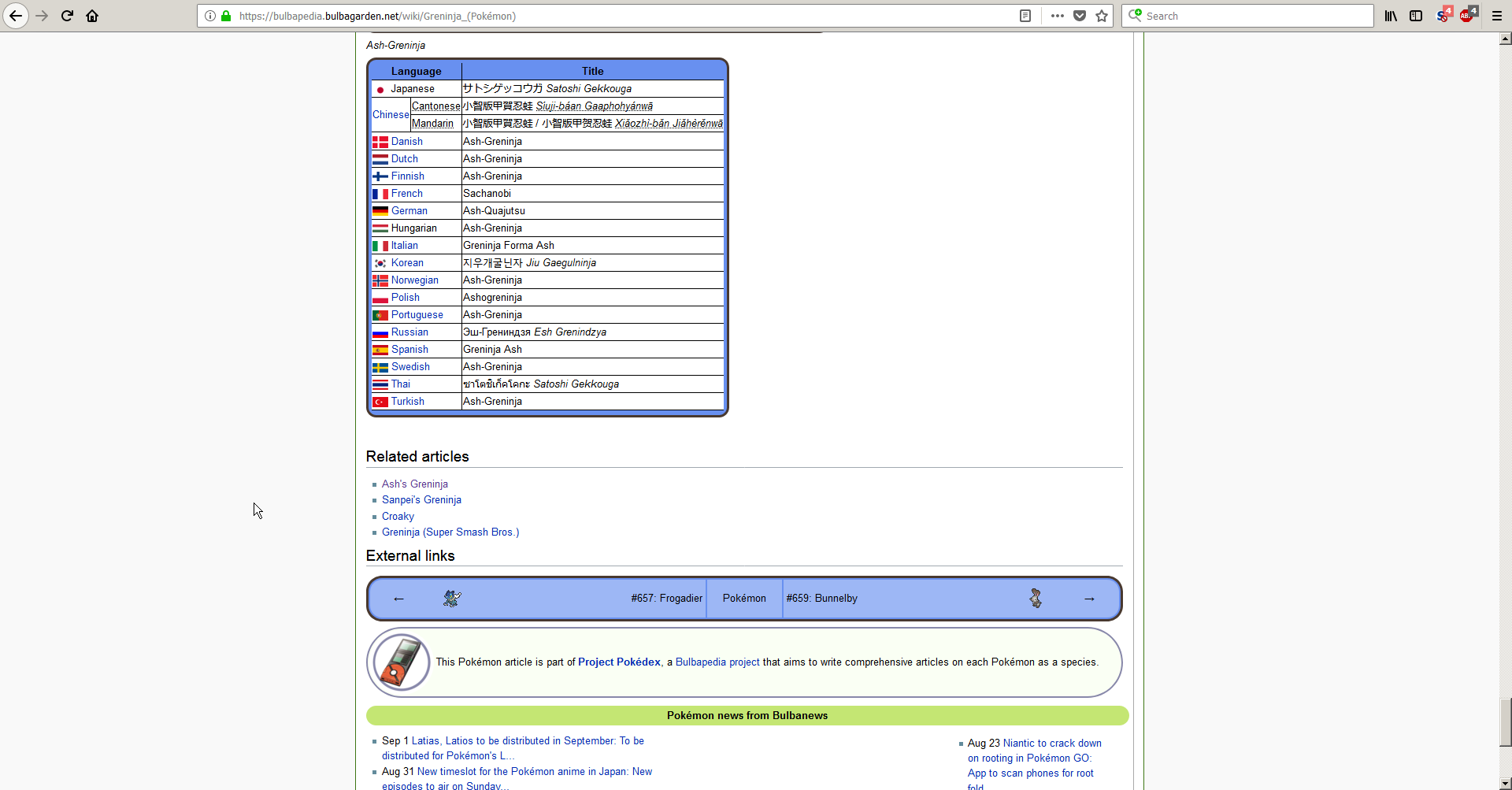Open the Firefox hamburger menu
The image size is (1512, 790).
[1497, 16]
